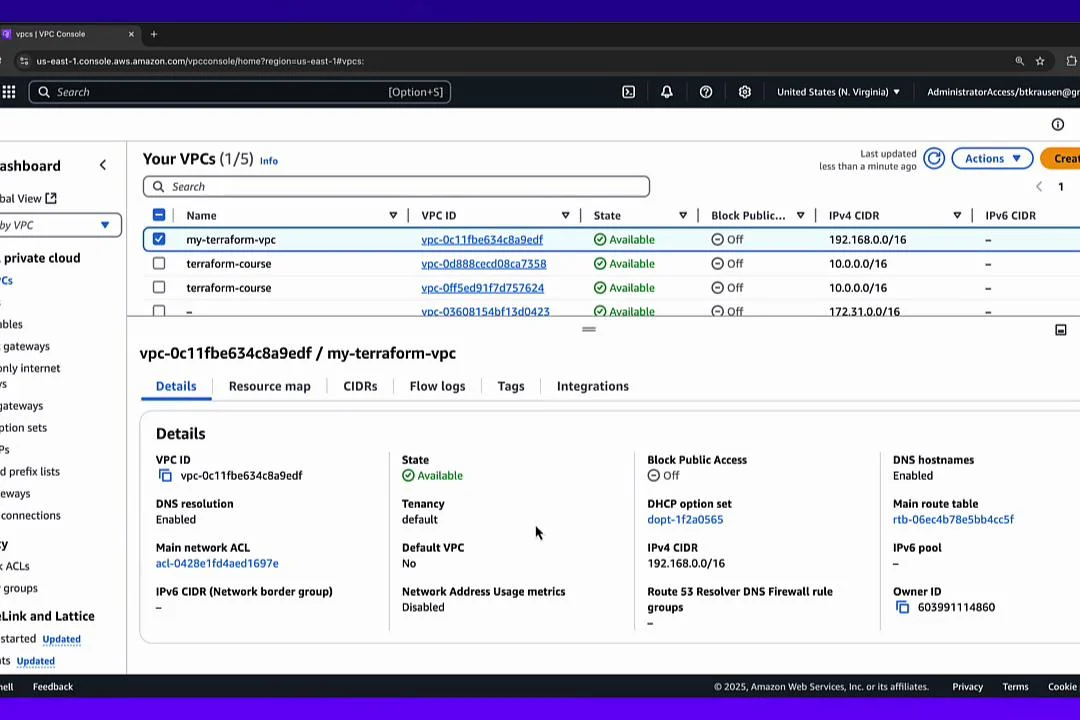This screenshot has height=720, width=1080.
Task: Sort by the Name column arrow
Action: coord(393,216)
